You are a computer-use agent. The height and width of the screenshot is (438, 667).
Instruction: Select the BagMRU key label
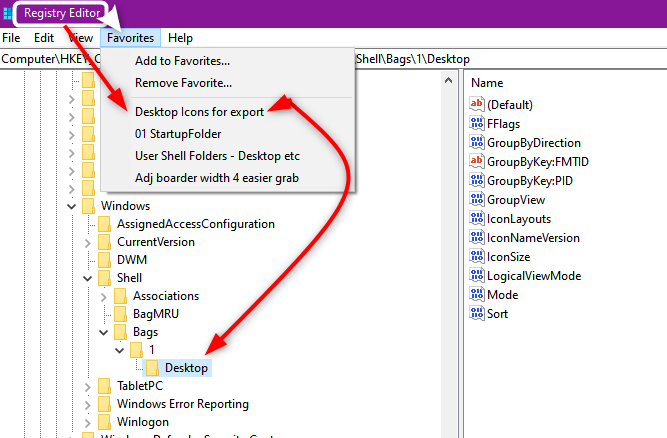(x=156, y=314)
